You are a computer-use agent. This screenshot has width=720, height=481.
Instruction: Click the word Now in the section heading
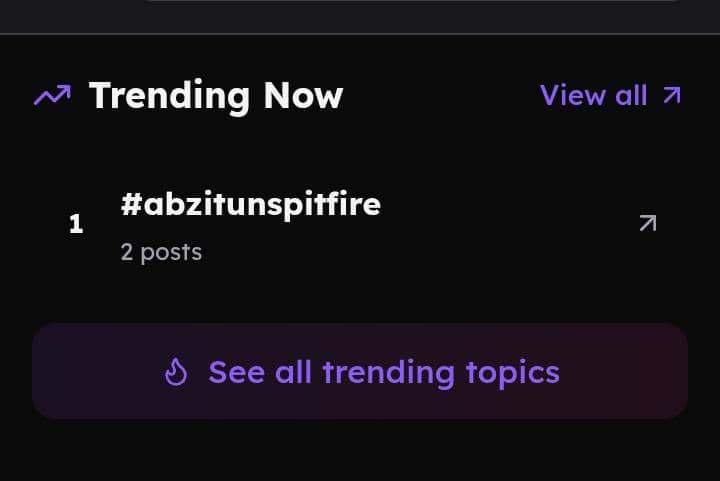(303, 96)
